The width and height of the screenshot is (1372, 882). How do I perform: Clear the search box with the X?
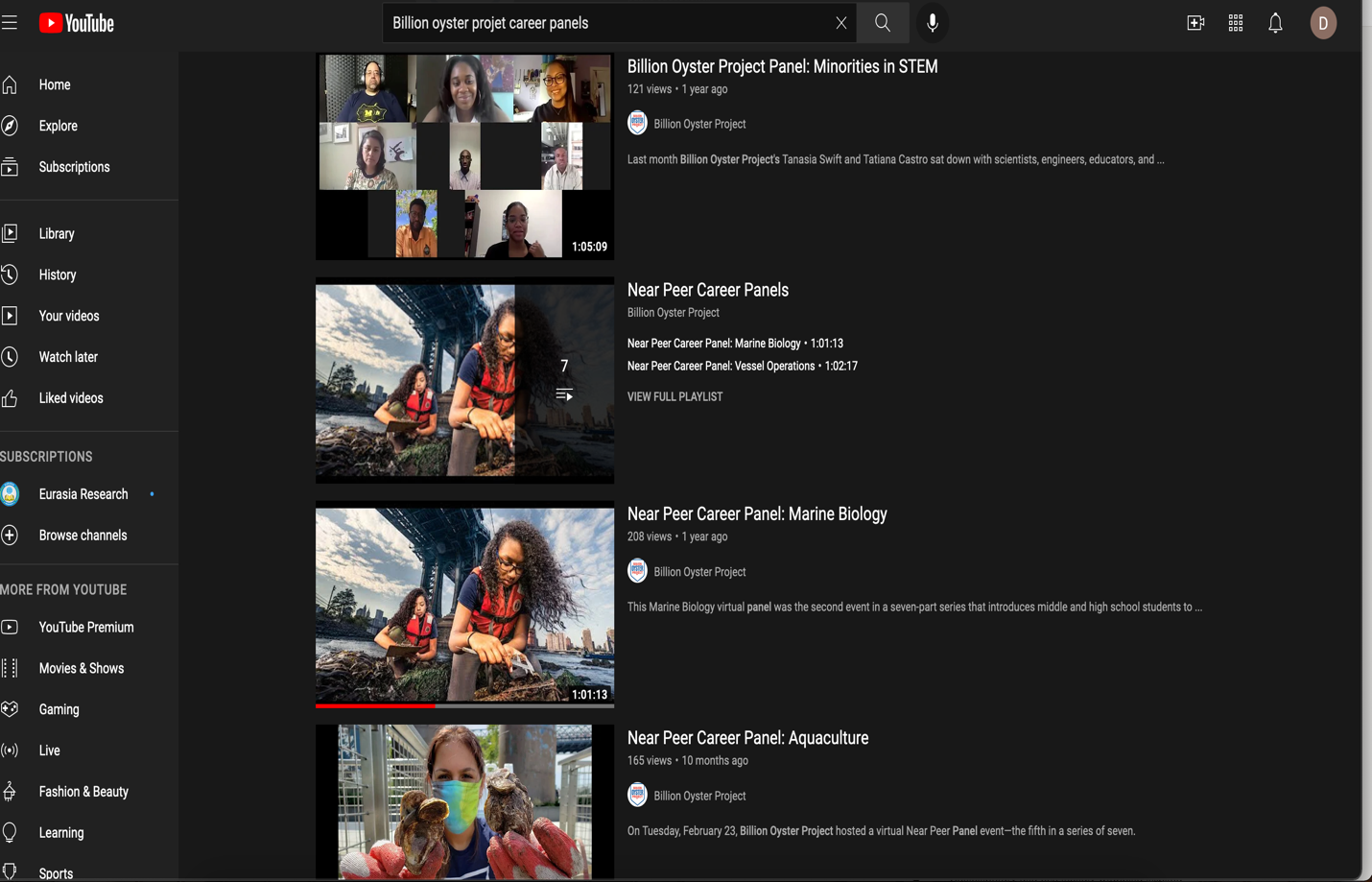coord(841,23)
